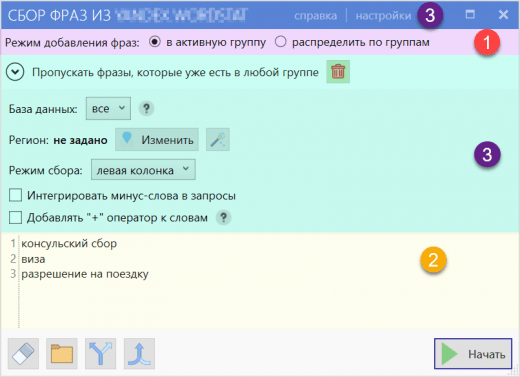Click the "Пропускать фразы, которые уже есть" option text
This screenshot has height=377, width=520.
pos(175,72)
